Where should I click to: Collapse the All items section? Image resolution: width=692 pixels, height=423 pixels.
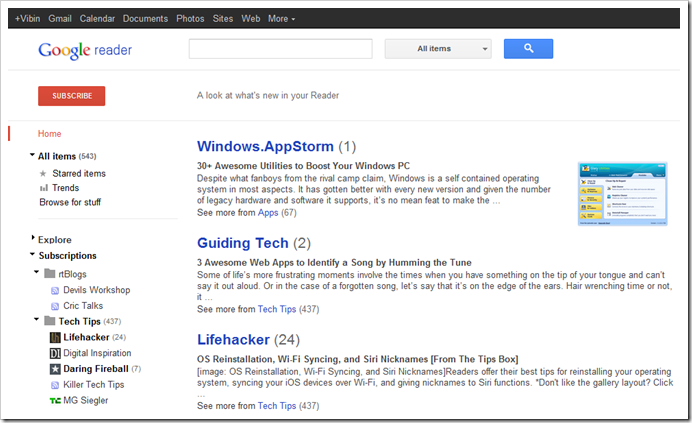32,155
